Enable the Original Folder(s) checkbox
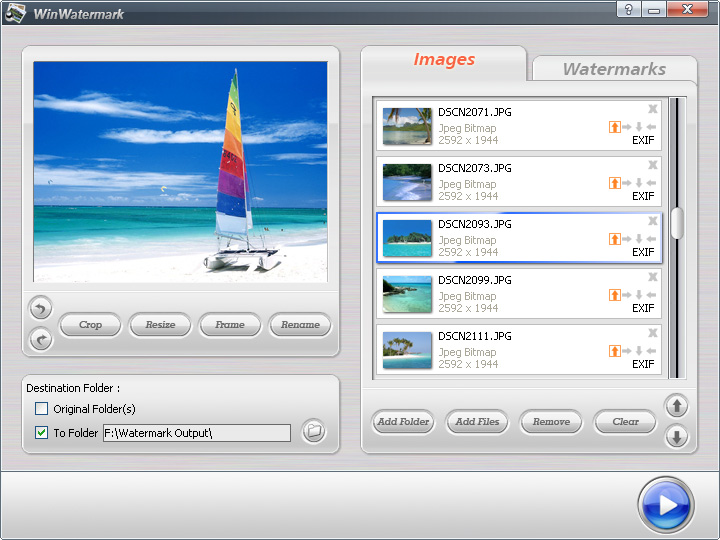720x540 pixels. [x=42, y=409]
